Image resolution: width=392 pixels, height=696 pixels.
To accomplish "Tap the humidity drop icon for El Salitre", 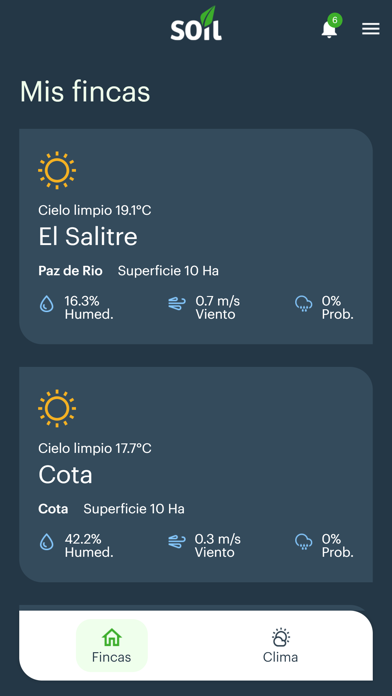I will point(47,304).
